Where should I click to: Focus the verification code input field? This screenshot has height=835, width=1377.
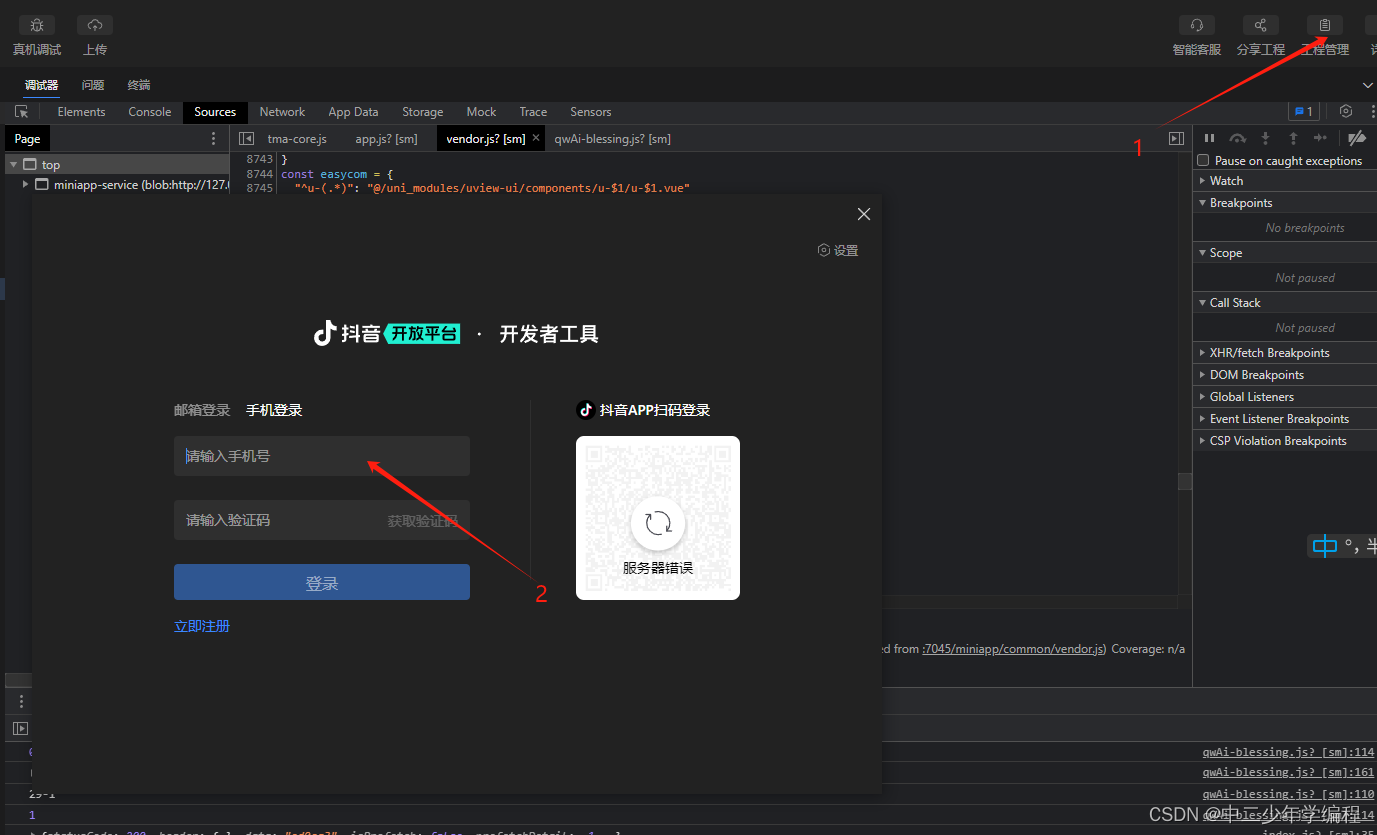[x=322, y=520]
